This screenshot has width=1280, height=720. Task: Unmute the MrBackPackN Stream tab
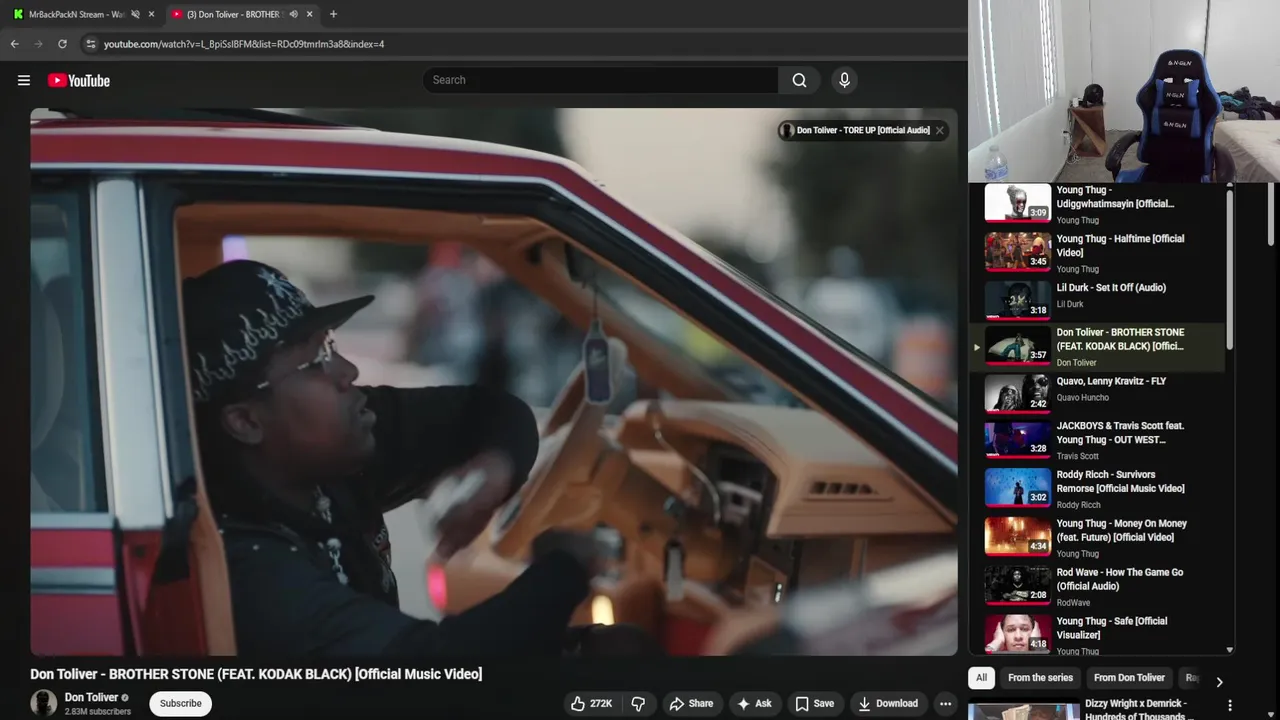[135, 14]
